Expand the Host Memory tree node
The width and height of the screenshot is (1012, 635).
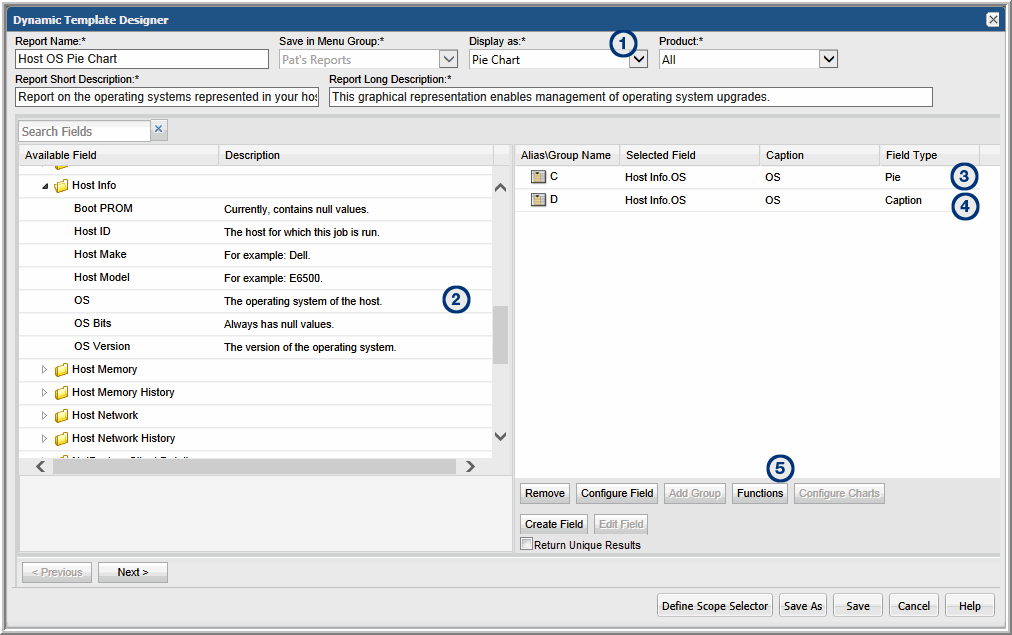point(44,370)
